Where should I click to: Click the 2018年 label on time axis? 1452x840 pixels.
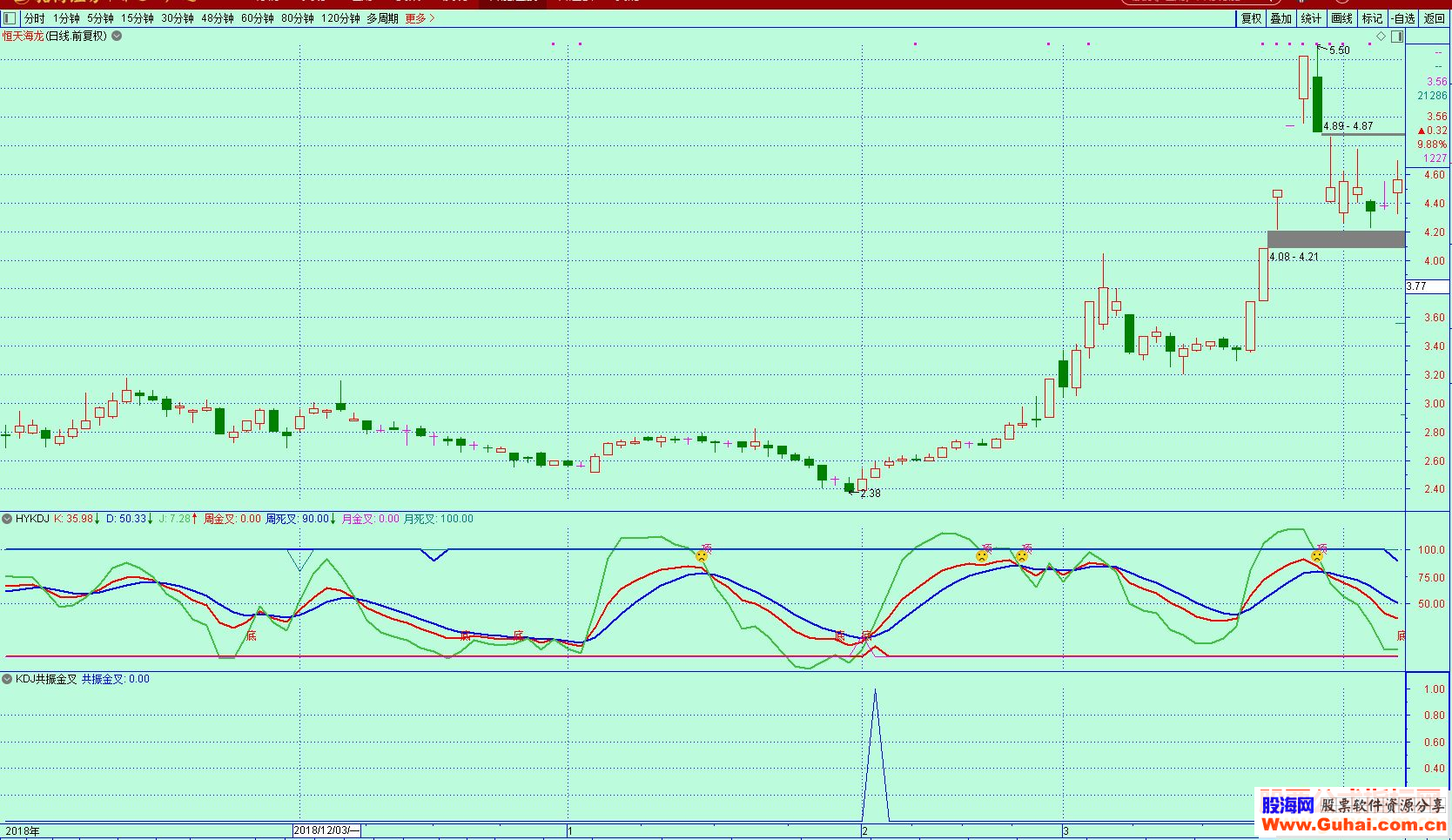click(23, 831)
